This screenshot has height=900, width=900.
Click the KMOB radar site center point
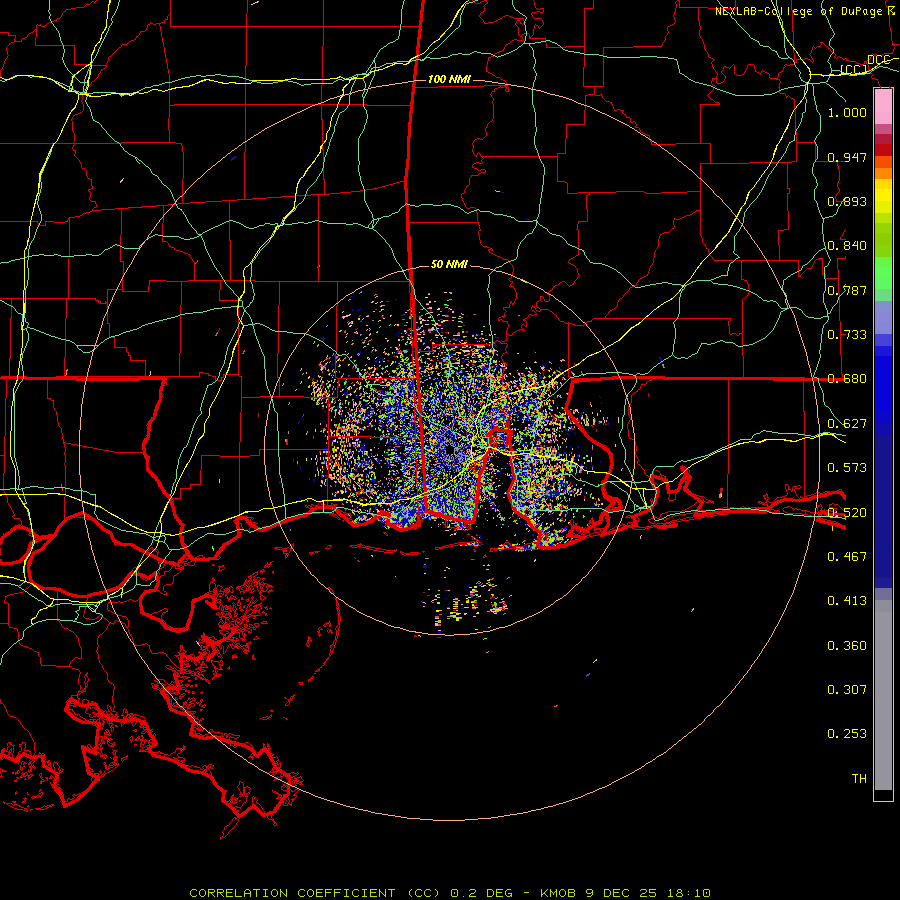(449, 450)
